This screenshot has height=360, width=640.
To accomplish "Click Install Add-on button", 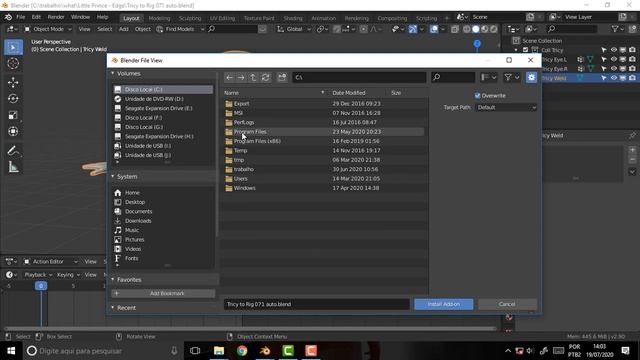I will point(444,304).
